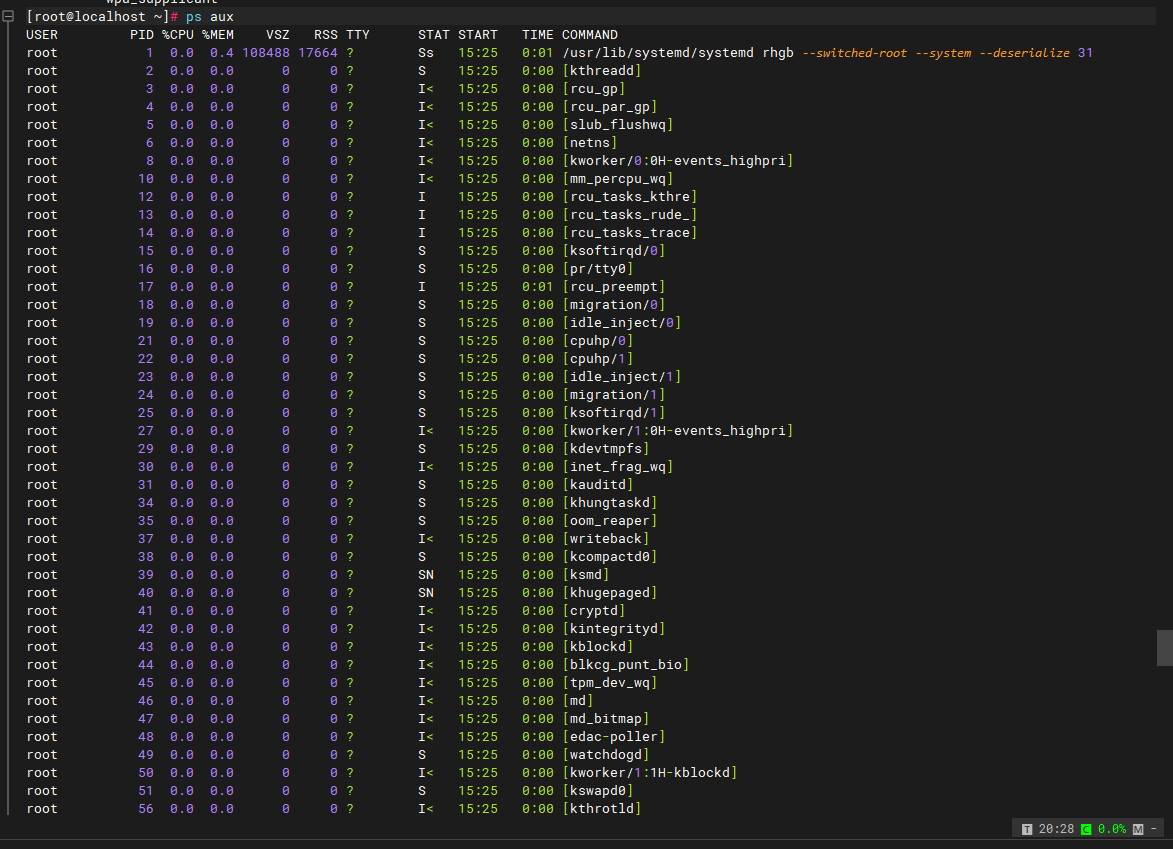Screen dimensions: 1173x849
Task: Click the START column header
Action: pyautogui.click(x=478, y=35)
